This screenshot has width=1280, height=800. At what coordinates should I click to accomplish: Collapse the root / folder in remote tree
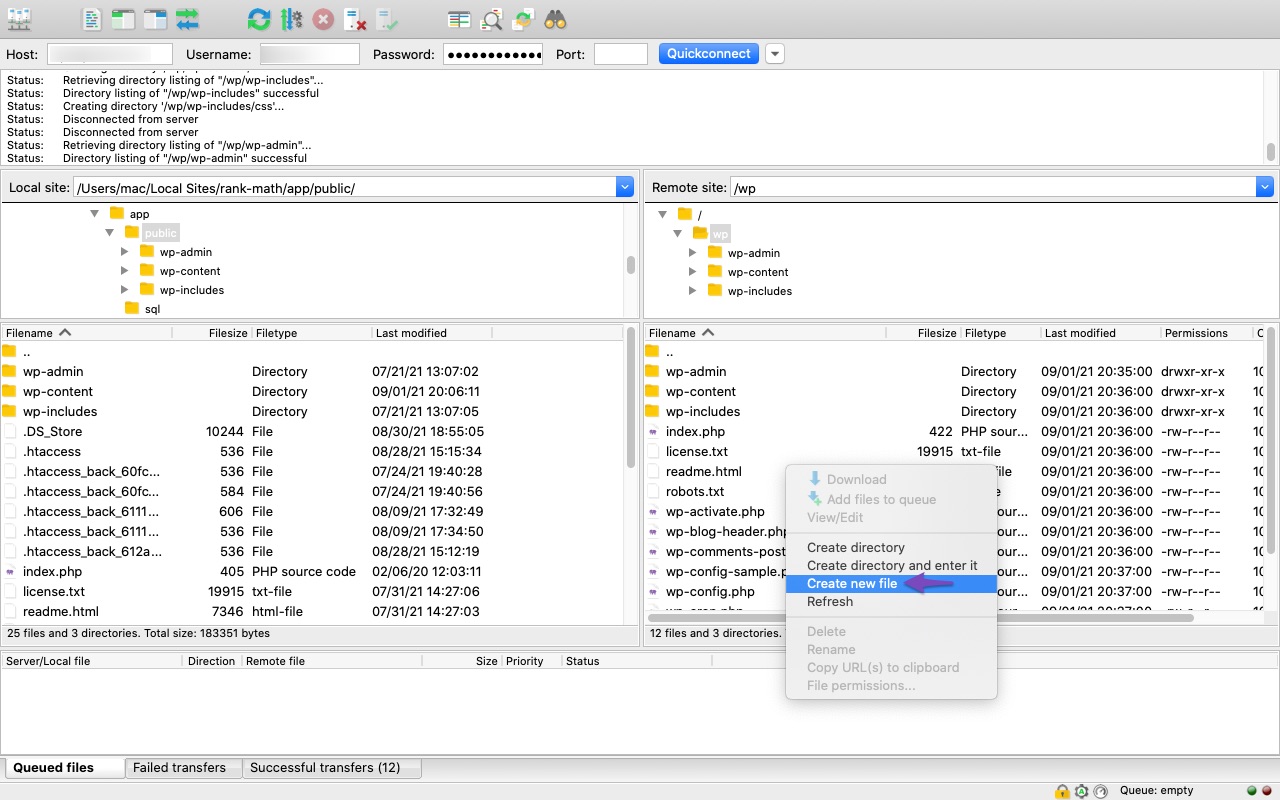pos(662,214)
